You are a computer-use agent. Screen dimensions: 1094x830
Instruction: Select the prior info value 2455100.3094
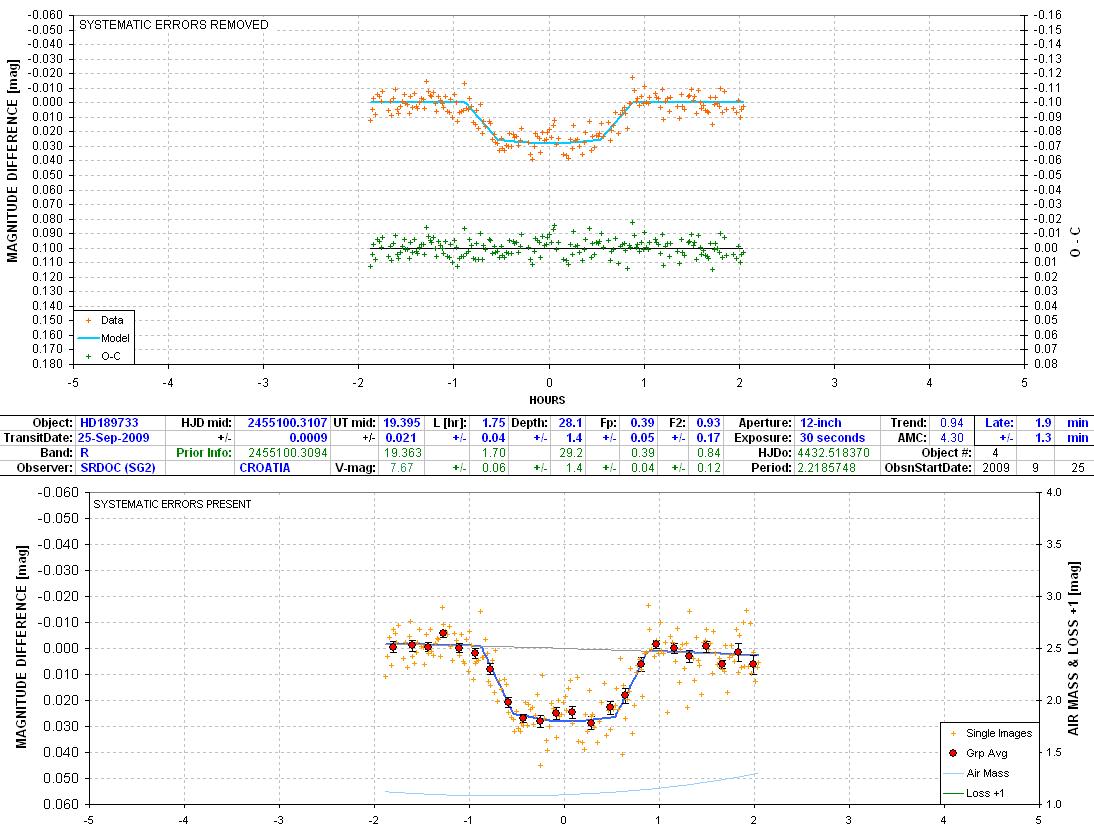click(x=287, y=453)
